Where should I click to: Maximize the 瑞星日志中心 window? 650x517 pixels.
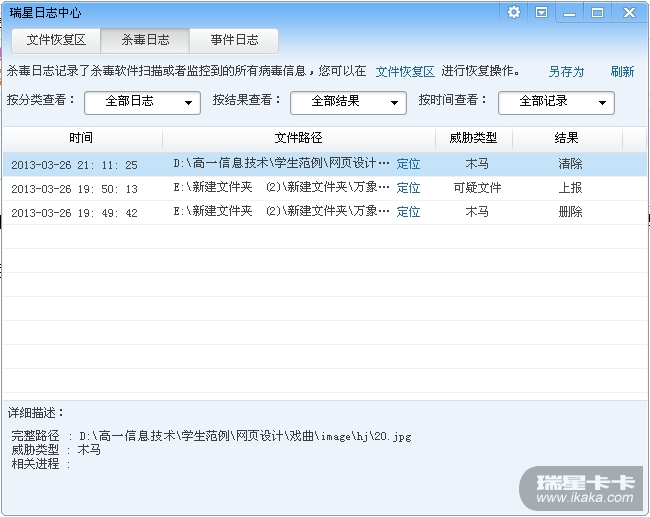pos(597,13)
